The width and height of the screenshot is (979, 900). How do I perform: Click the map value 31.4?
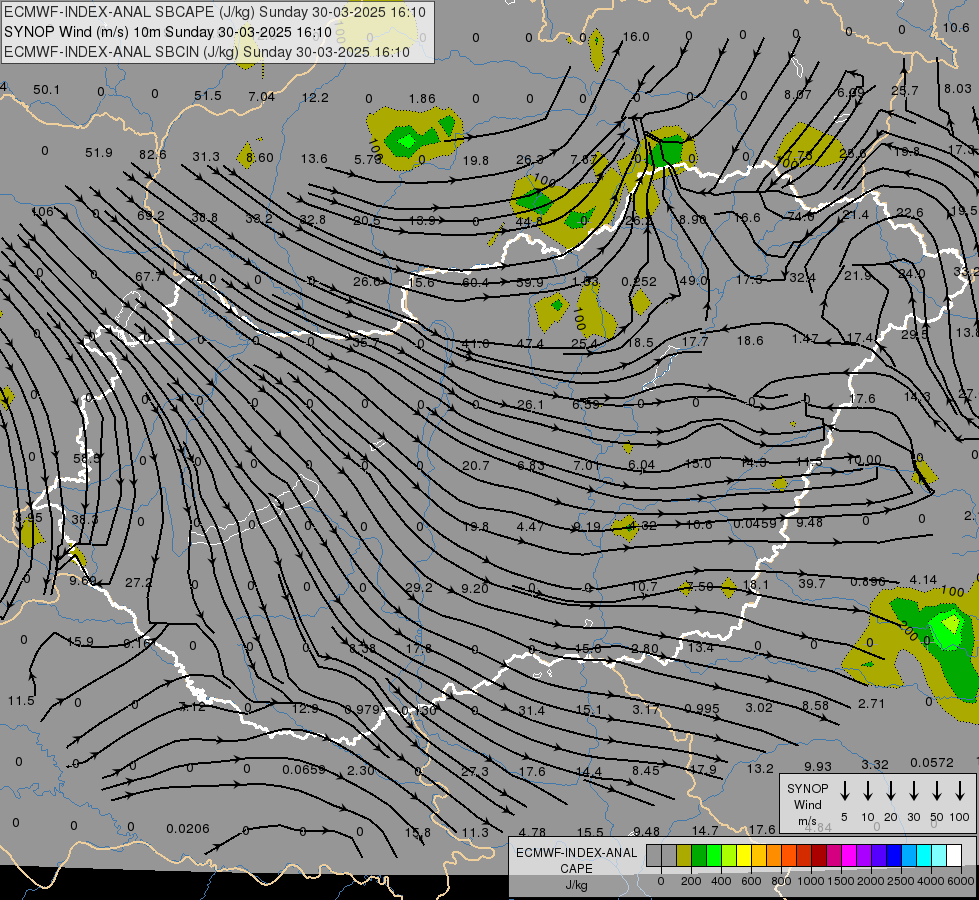[531, 711]
